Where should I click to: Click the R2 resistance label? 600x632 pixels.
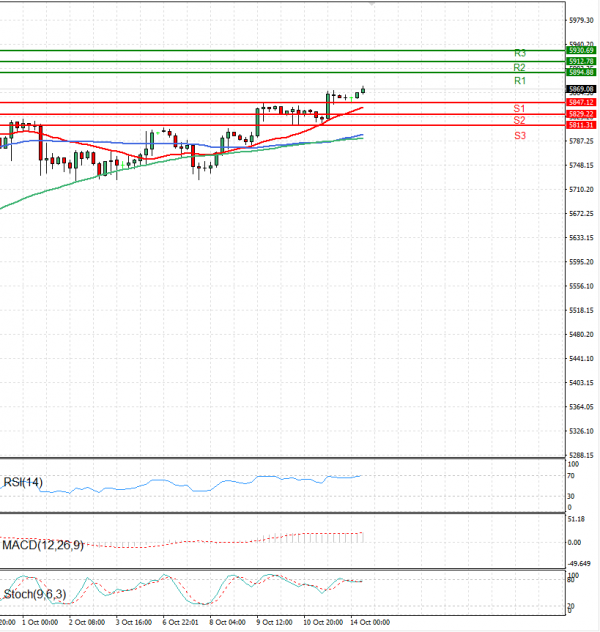(519, 67)
